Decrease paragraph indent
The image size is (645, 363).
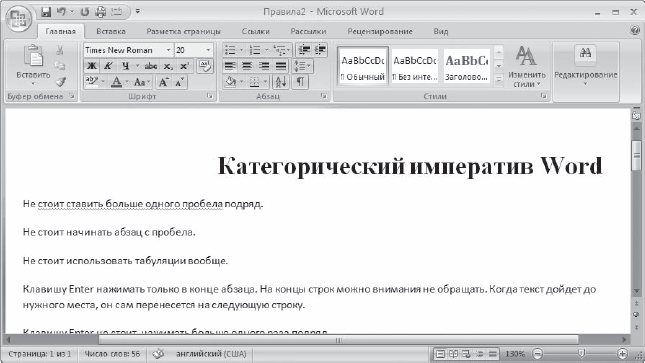304,50
